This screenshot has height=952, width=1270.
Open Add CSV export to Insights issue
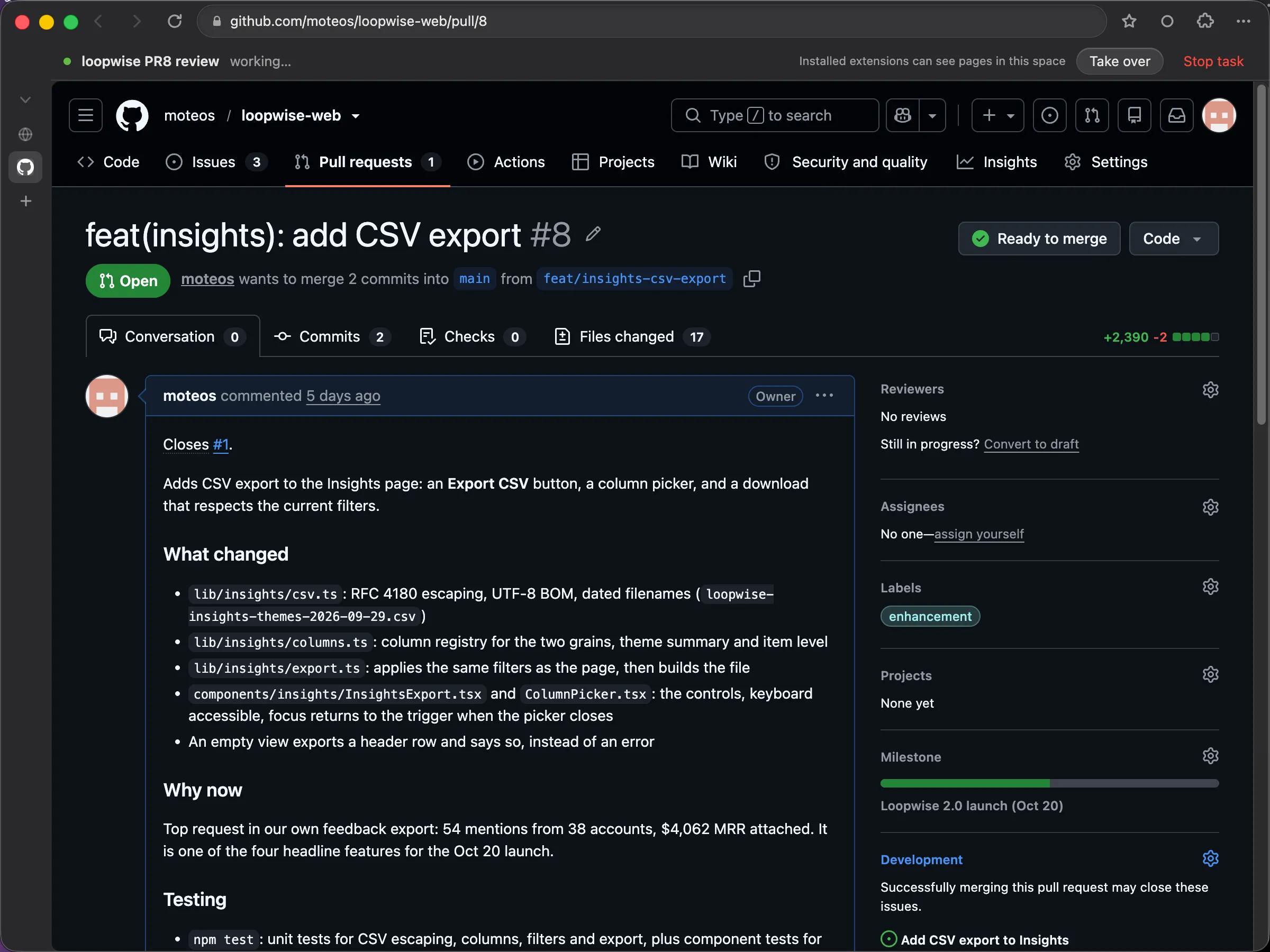pyautogui.click(x=984, y=940)
